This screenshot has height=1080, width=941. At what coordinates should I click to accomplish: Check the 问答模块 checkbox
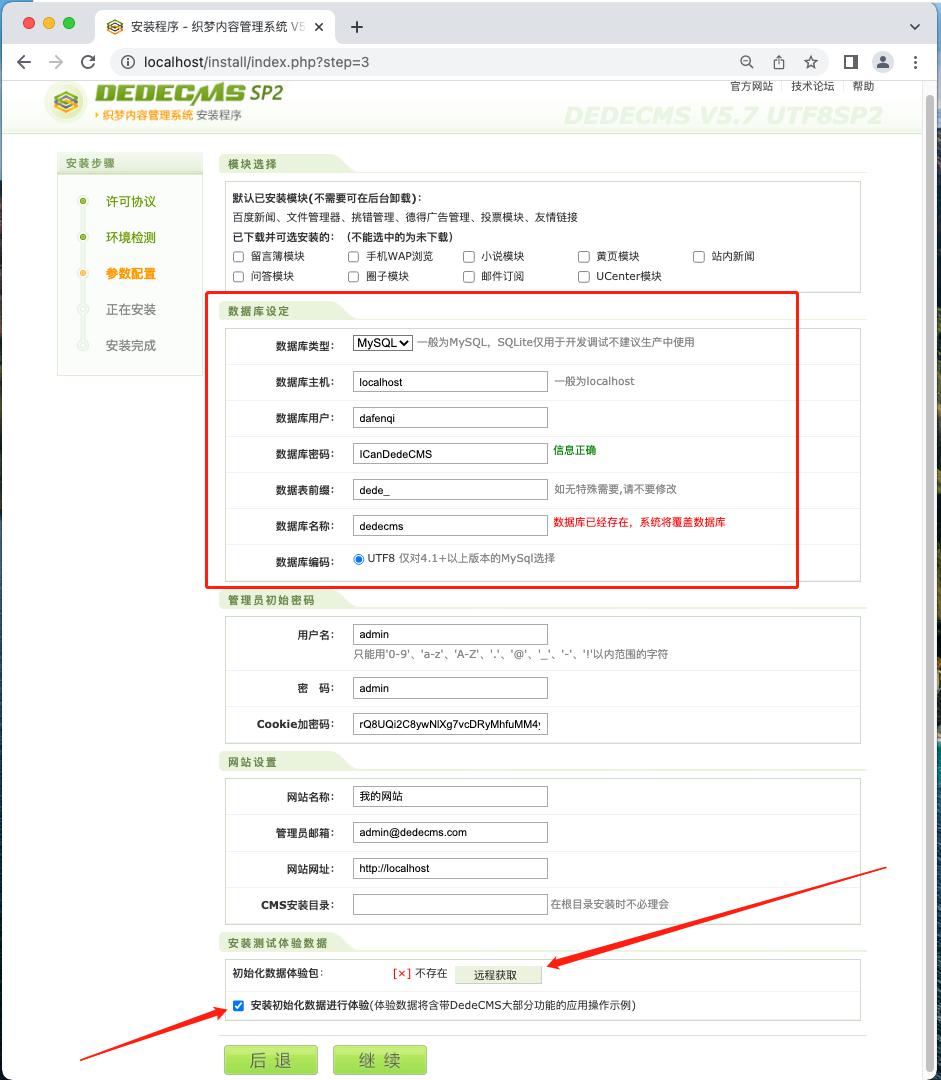(238, 276)
